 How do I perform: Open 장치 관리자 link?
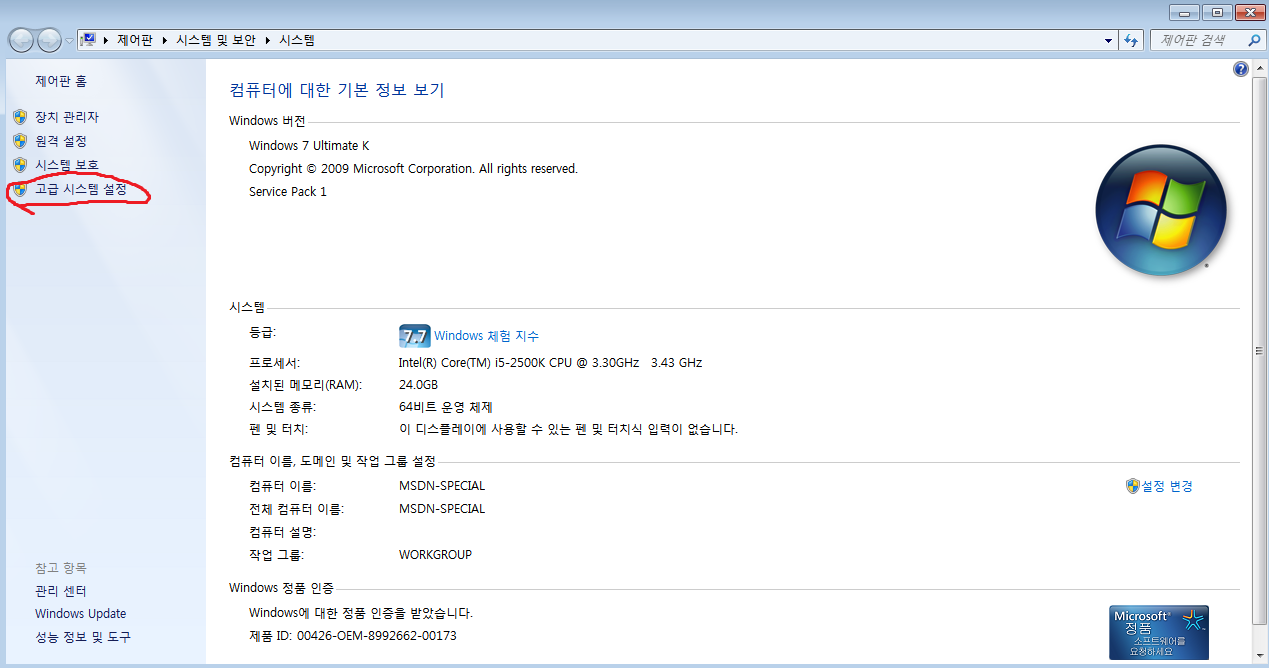click(x=67, y=117)
